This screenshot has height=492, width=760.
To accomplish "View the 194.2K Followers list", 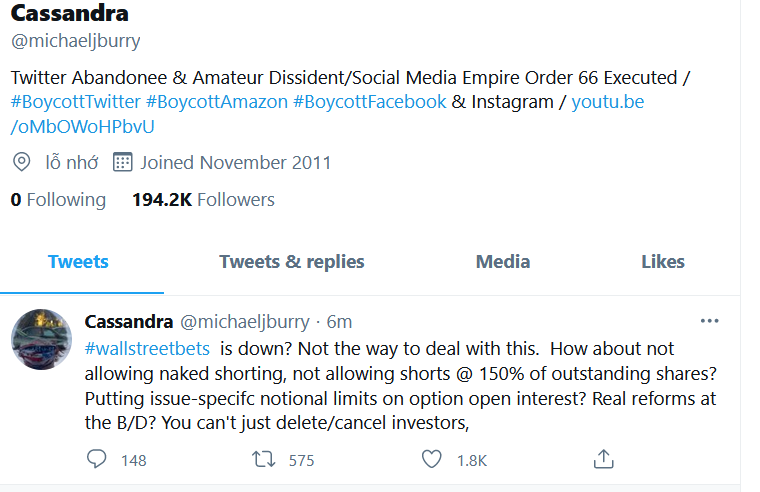I will tap(203, 200).
